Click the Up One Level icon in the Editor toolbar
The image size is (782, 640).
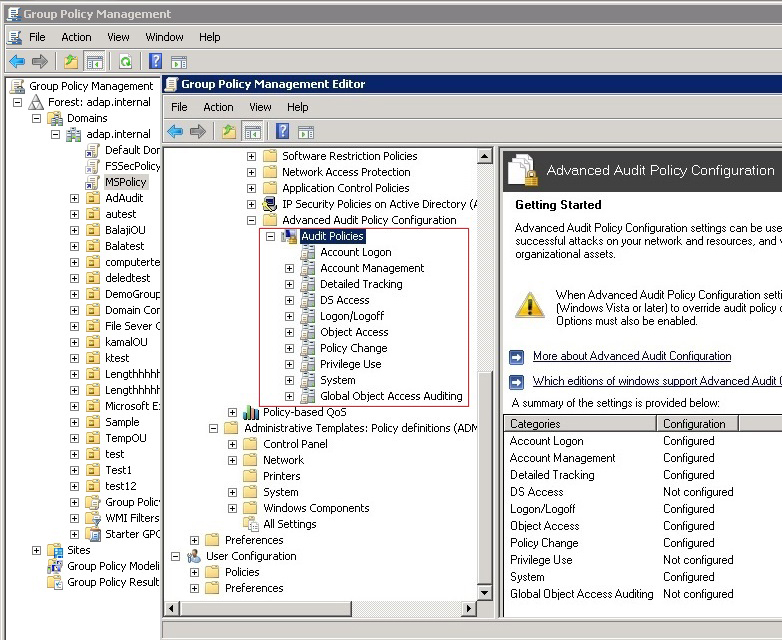click(229, 131)
